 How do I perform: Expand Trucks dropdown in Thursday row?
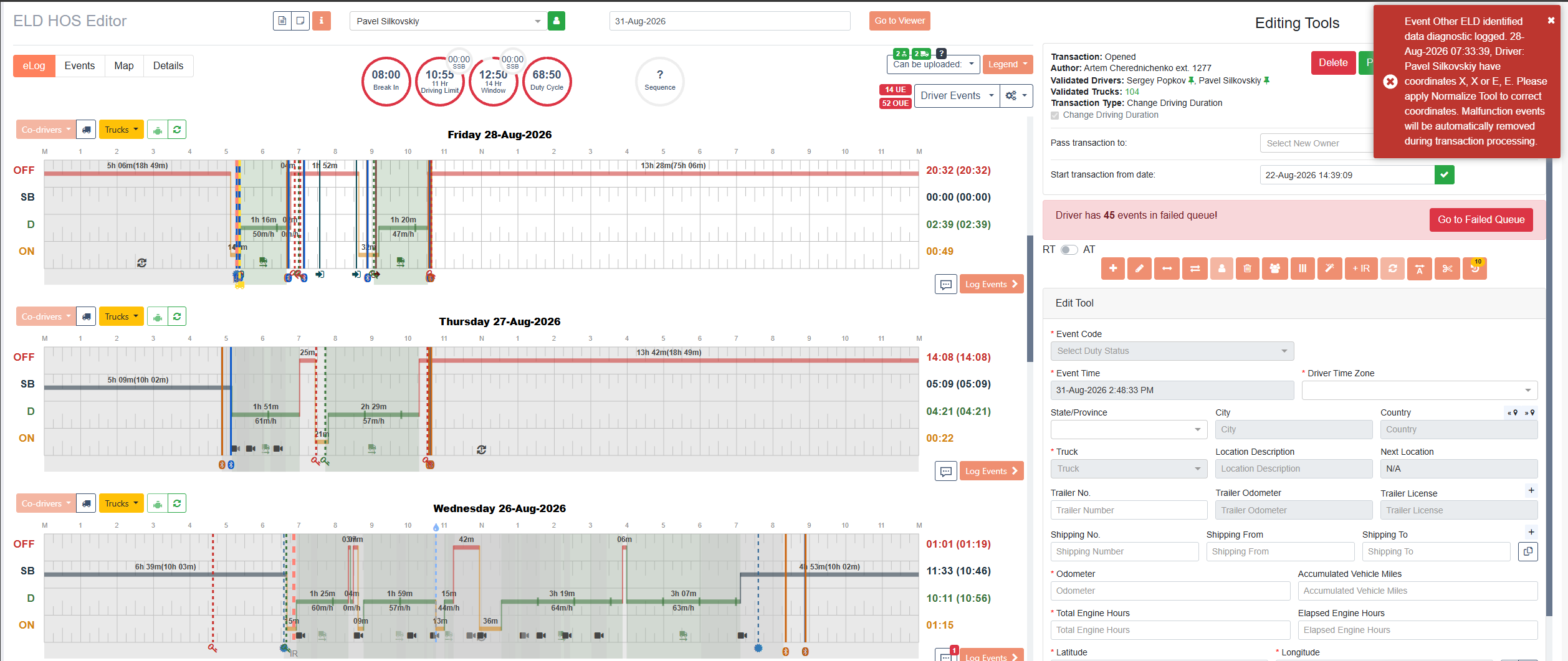click(121, 316)
